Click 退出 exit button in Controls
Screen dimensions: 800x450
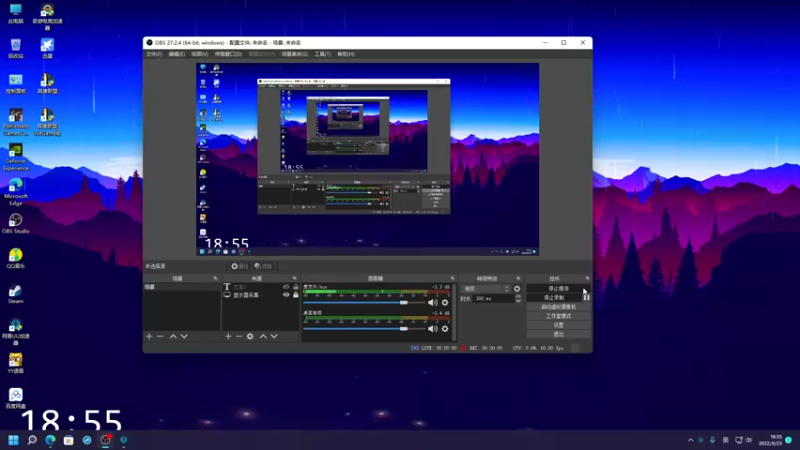558,334
